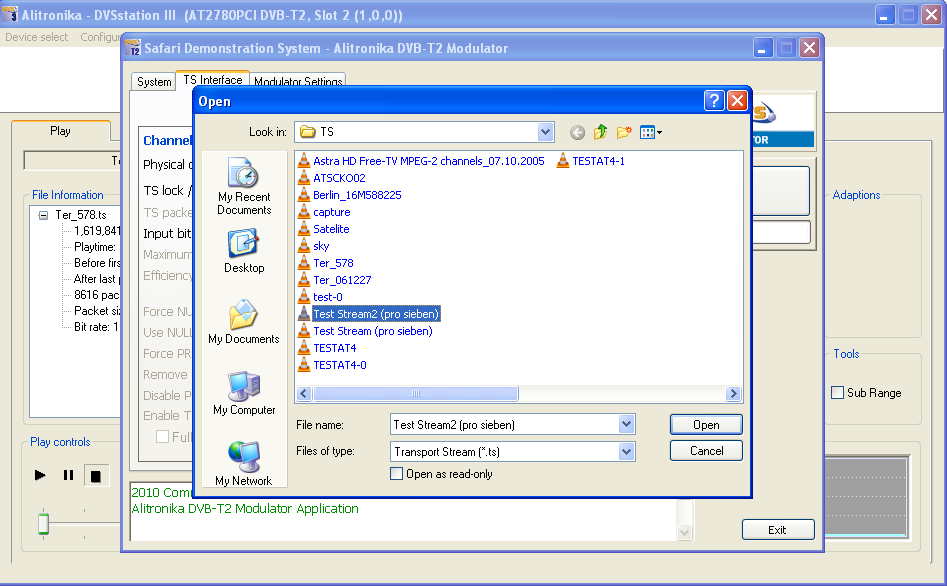Select the TESTAT4-0 file

(332, 365)
